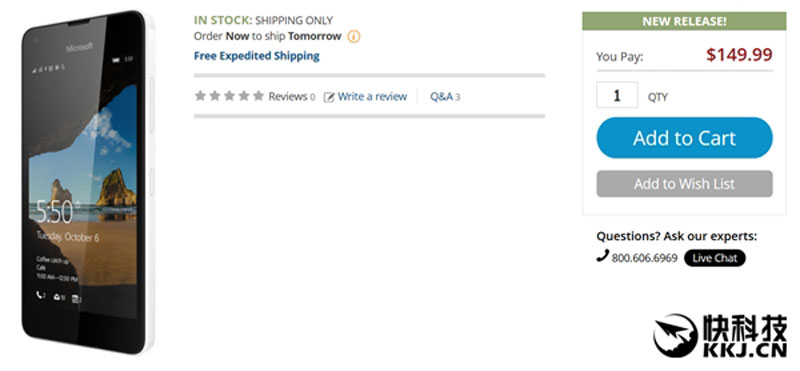Add item to Wish List
The image size is (800, 371).
(684, 184)
